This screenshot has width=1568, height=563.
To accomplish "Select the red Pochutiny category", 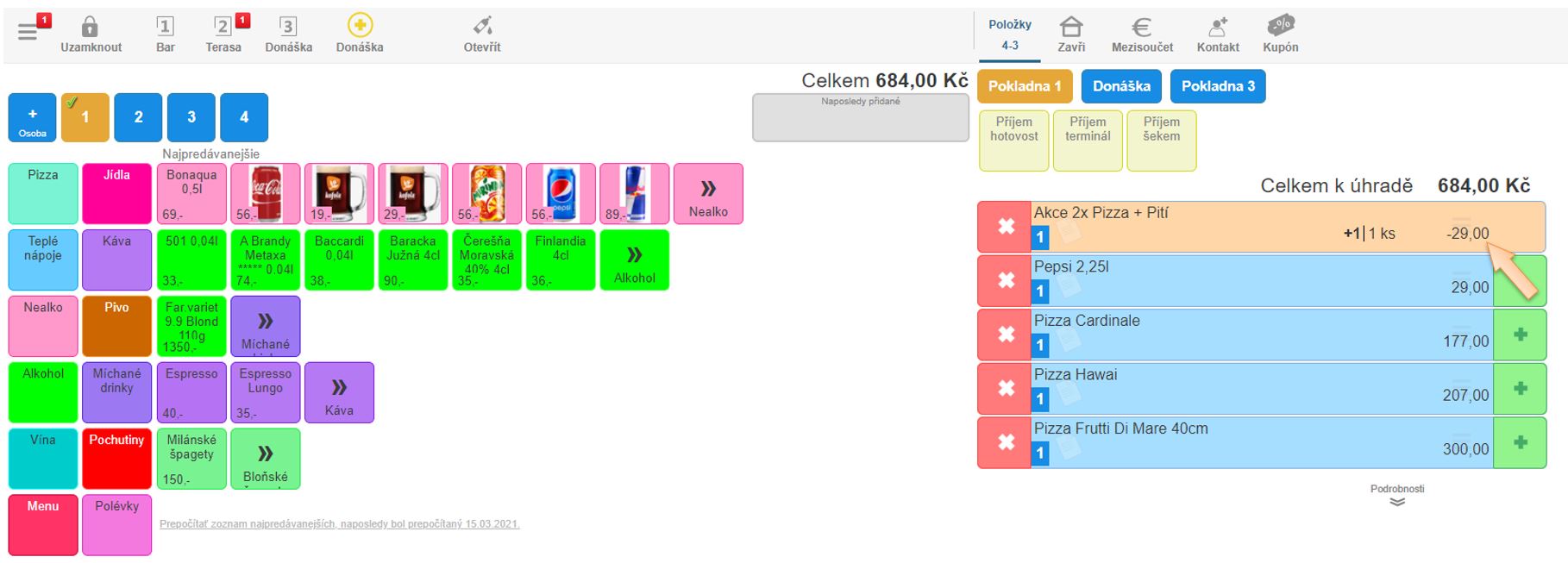I will pos(116,459).
